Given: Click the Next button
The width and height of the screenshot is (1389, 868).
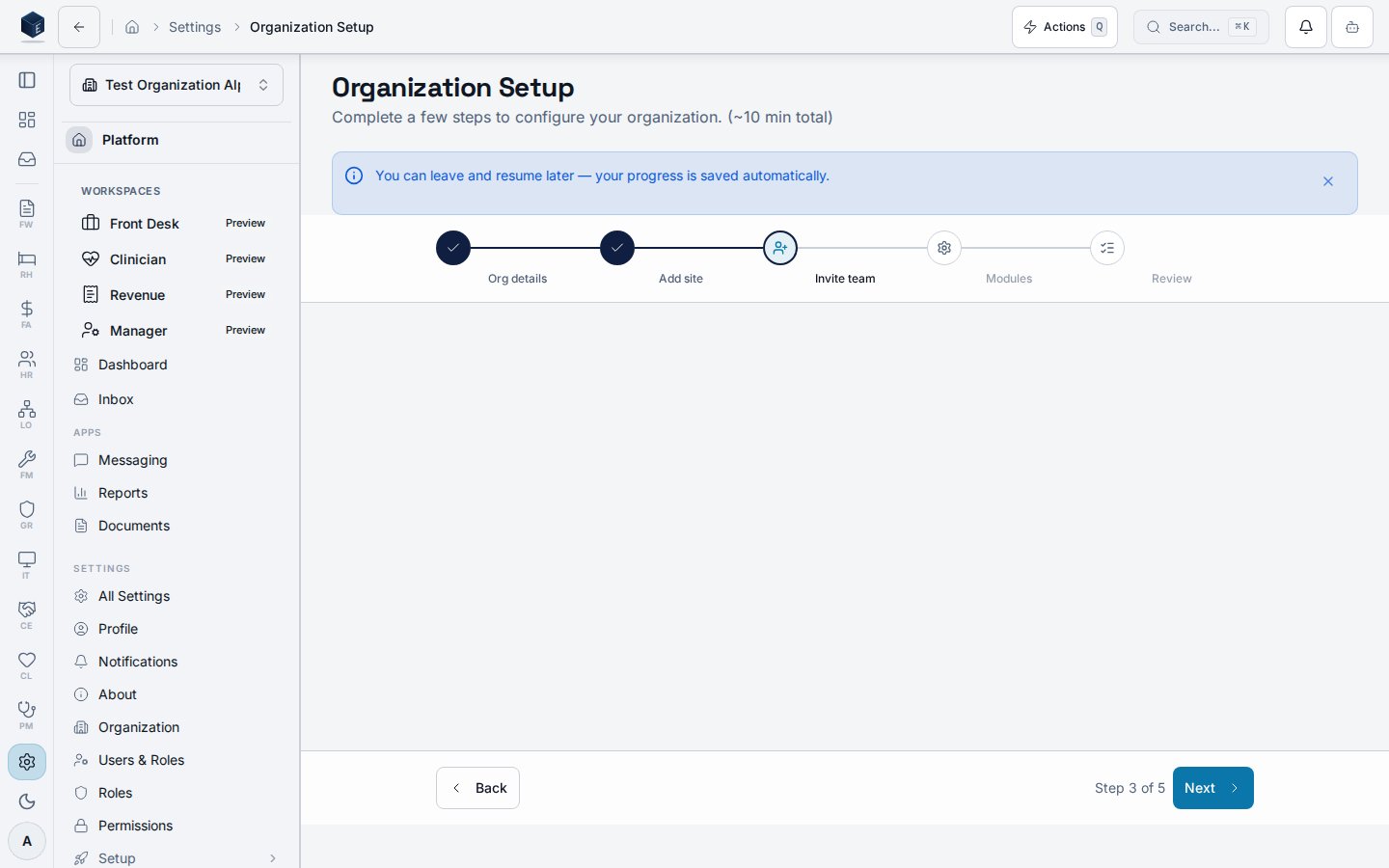Looking at the screenshot, I should tap(1212, 788).
